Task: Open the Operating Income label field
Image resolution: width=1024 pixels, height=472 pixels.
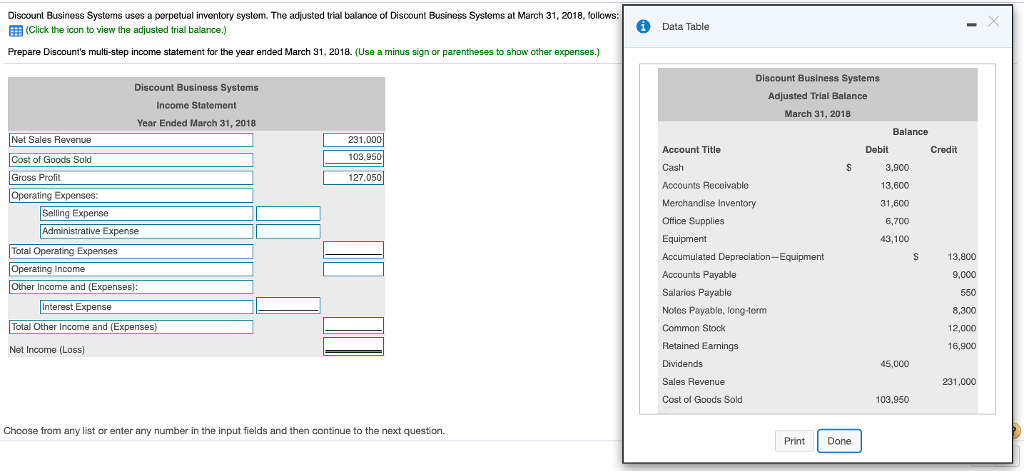Action: pos(131,269)
